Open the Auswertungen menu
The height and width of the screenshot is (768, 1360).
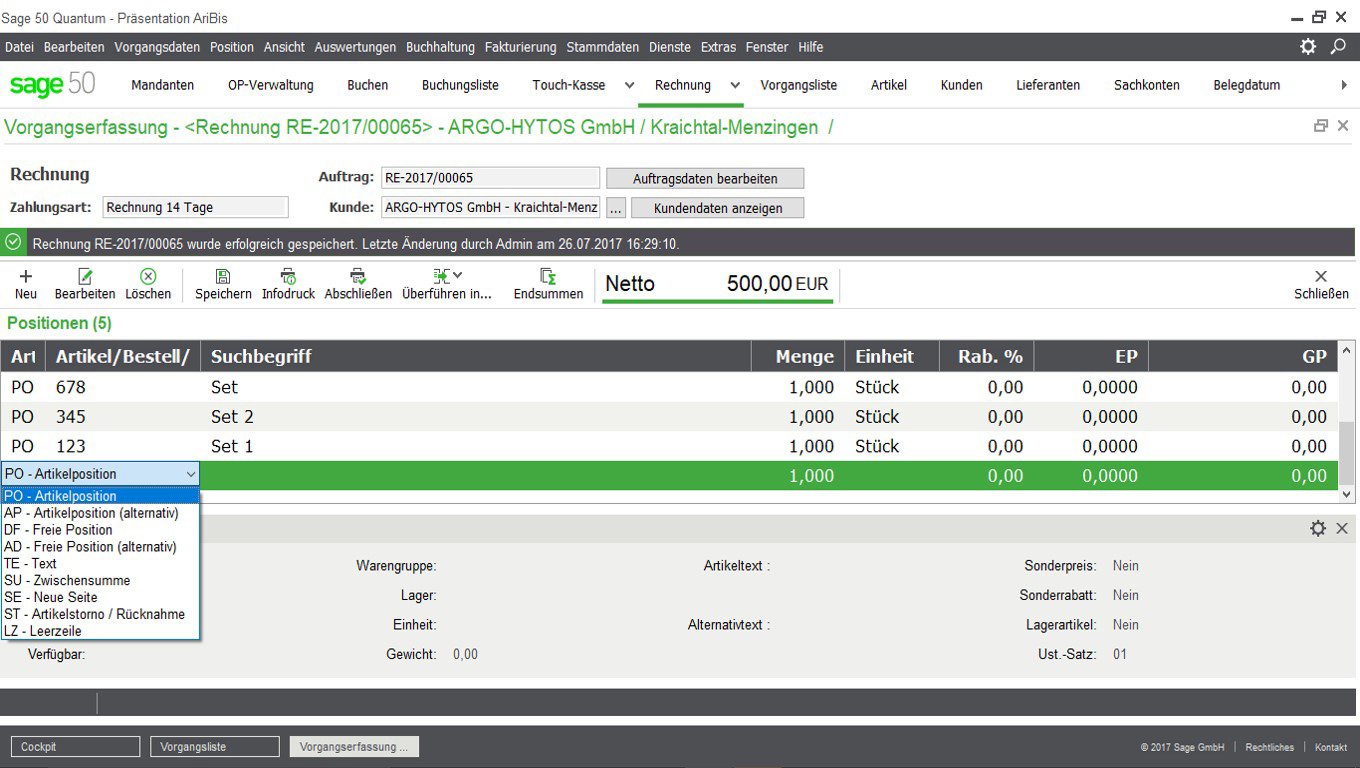(355, 47)
